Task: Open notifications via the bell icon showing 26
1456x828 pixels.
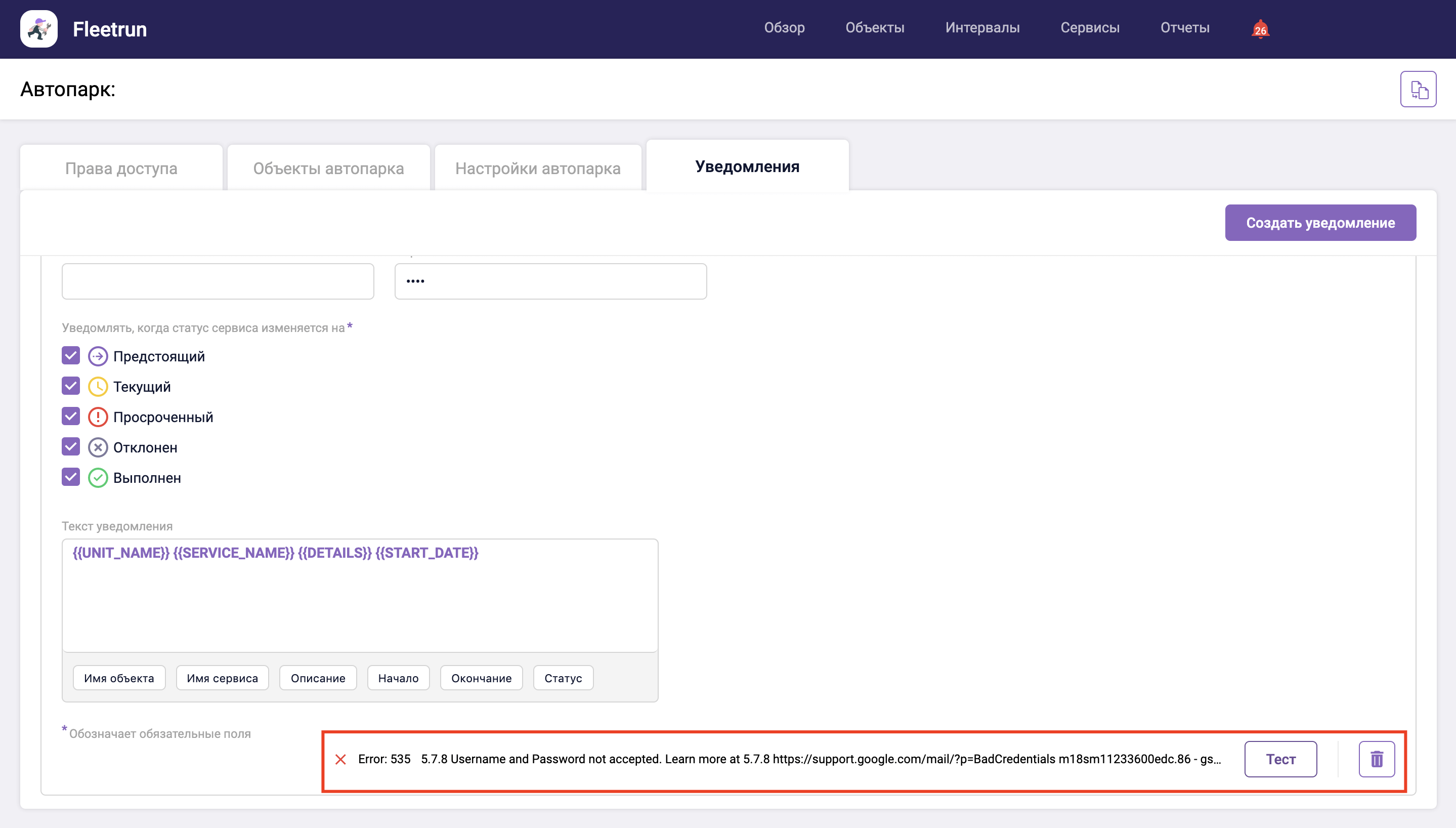Action: 1260,28
